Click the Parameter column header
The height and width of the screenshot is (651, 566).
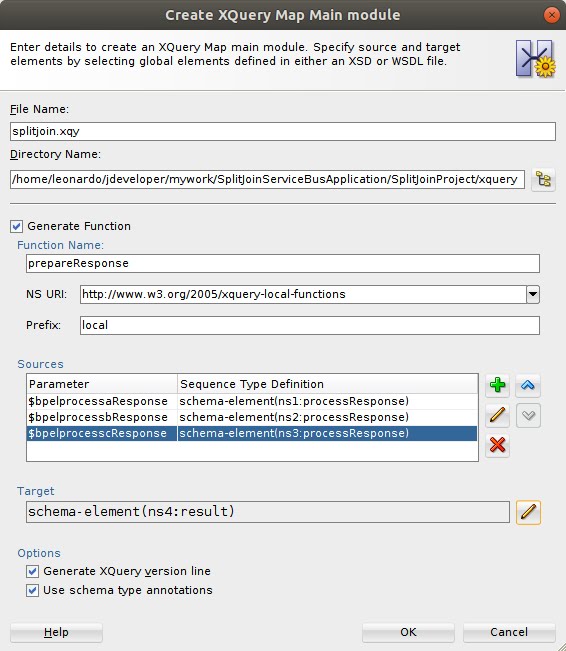102,384
